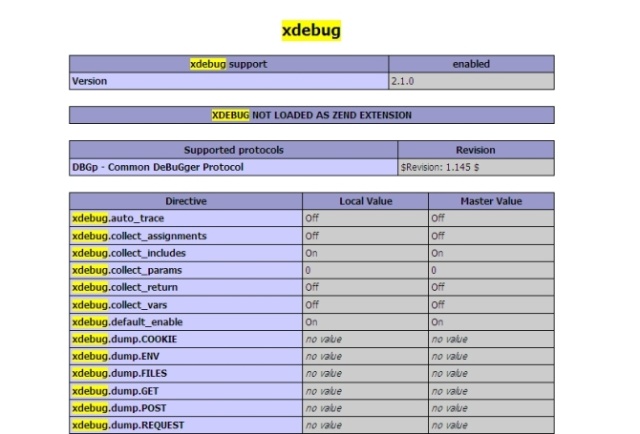Click master 'no value' for xdebug.dump.COOKIE

[491, 339]
